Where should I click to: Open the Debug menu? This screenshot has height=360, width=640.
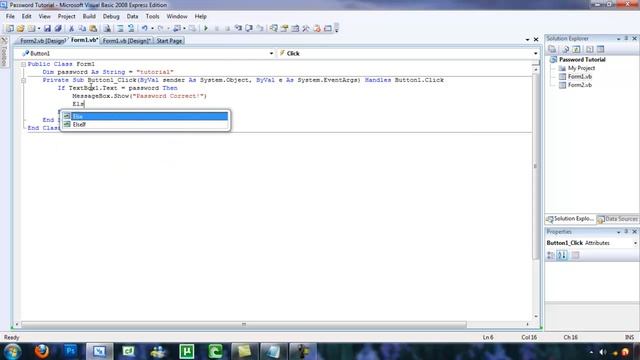111,16
